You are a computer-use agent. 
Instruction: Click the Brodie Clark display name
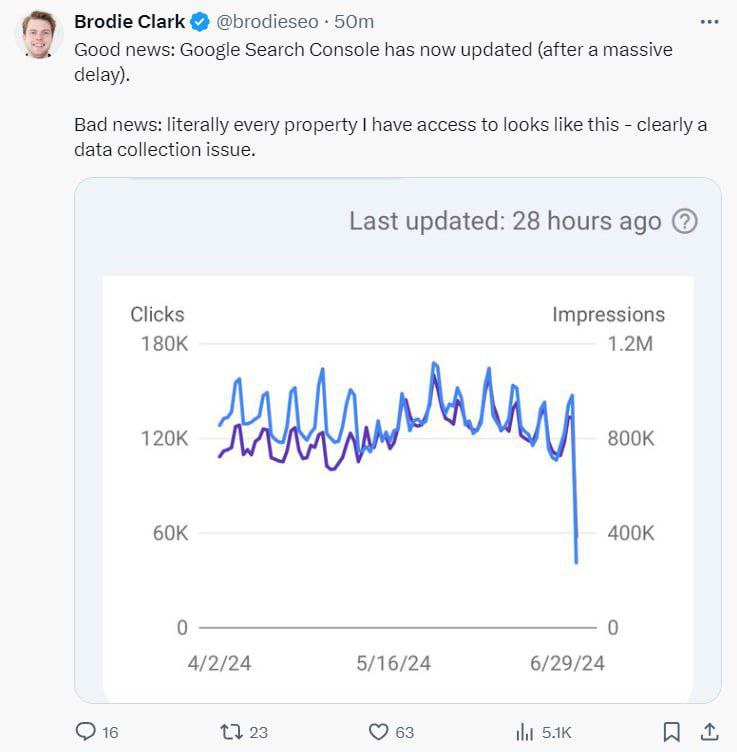[x=129, y=22]
